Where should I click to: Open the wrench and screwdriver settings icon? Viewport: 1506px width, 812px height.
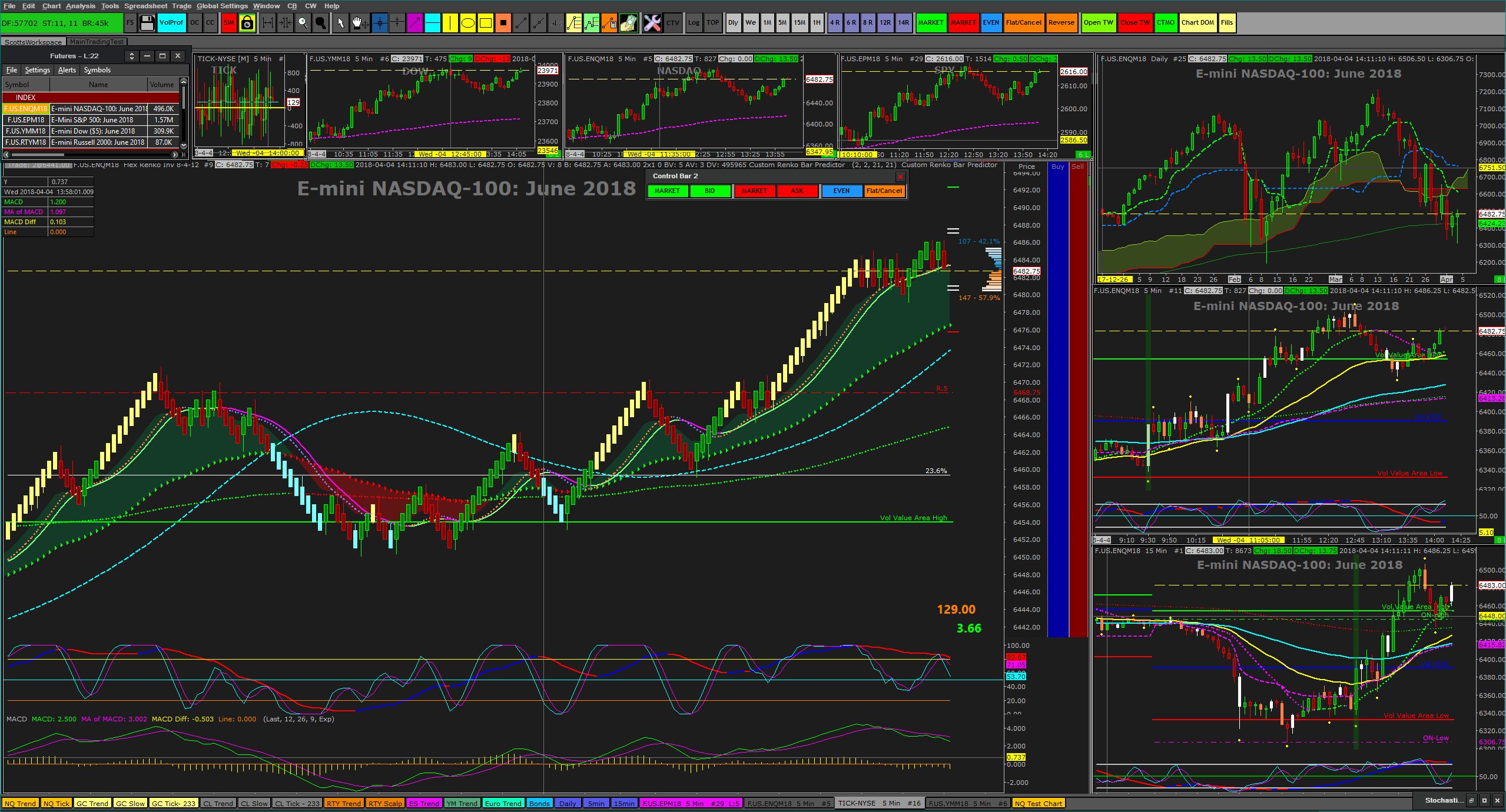tap(652, 23)
